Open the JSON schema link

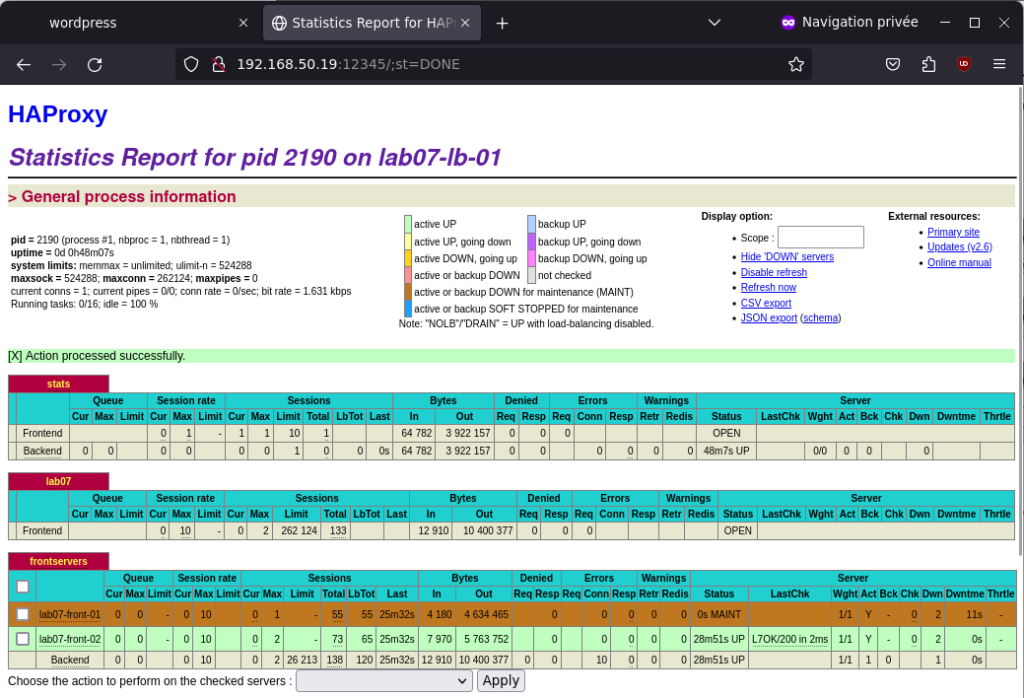pyautogui.click(x=820, y=318)
